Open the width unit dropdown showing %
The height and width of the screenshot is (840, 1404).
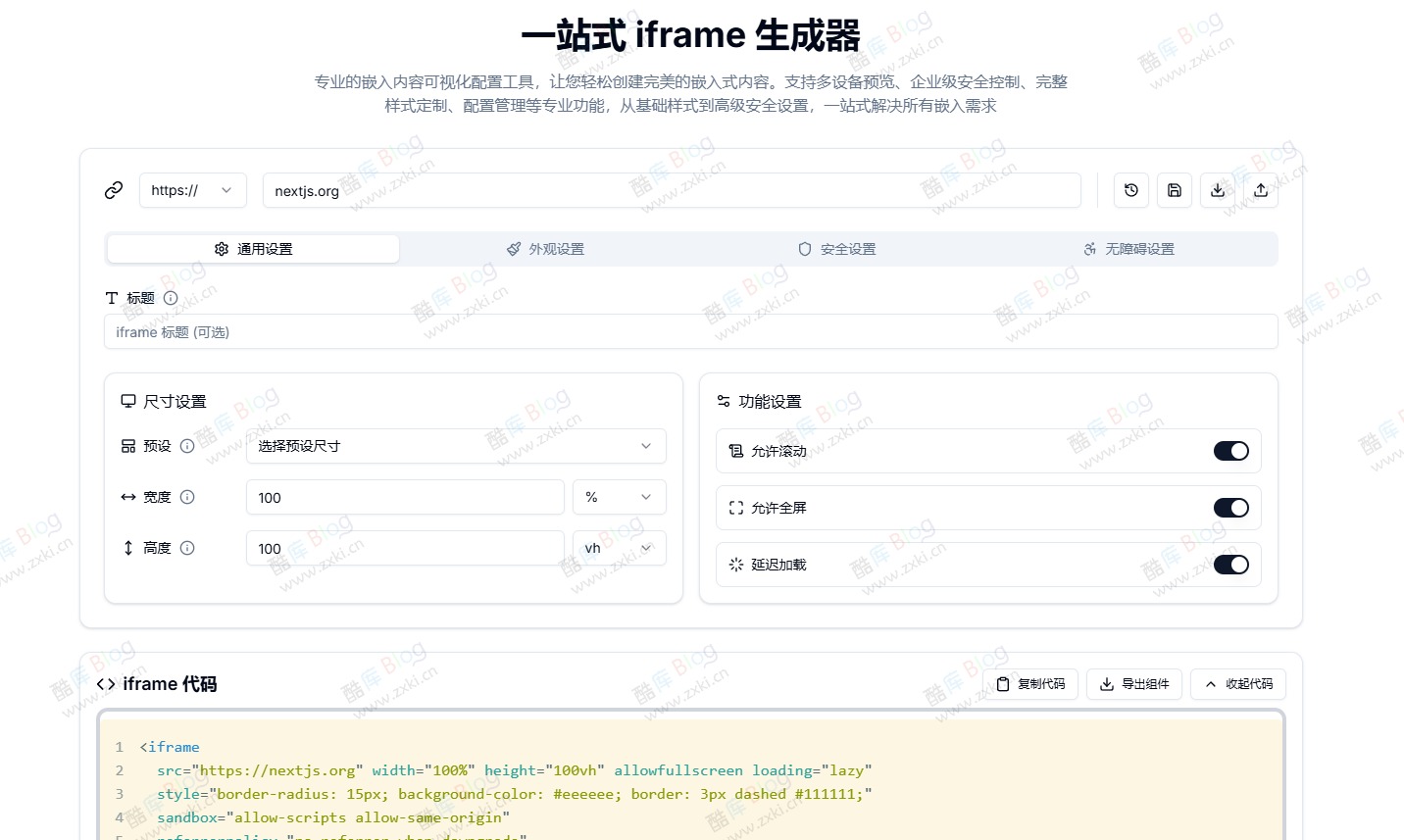[x=619, y=497]
